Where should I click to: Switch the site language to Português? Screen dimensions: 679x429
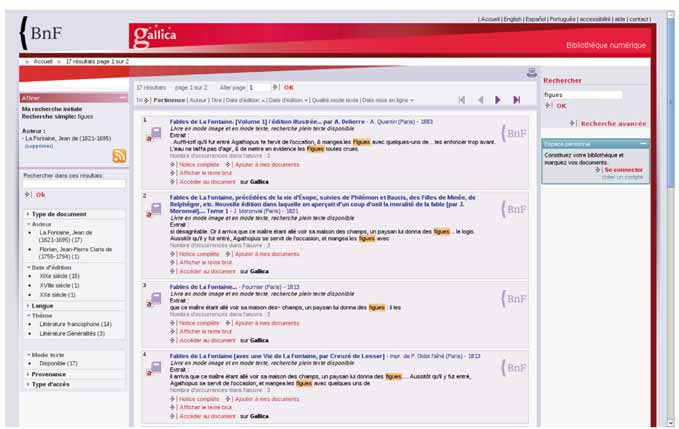[563, 19]
